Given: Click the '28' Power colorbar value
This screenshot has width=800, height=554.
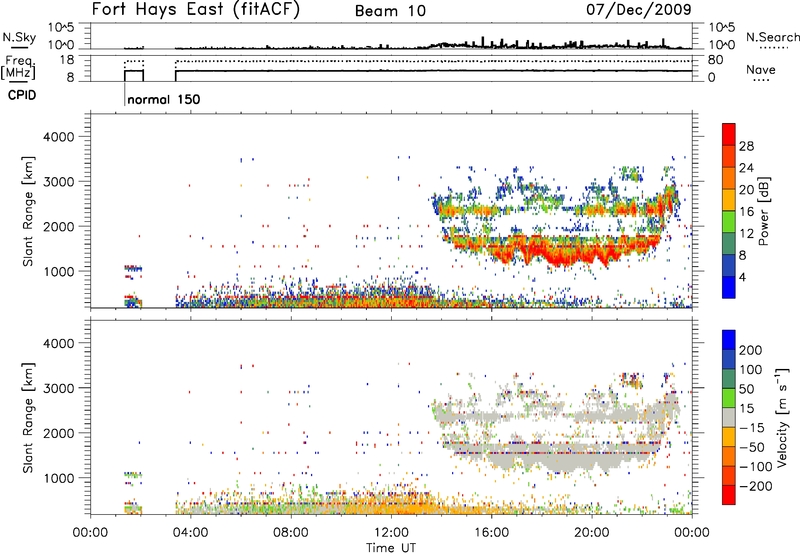Looking at the screenshot, I should click(x=746, y=146).
